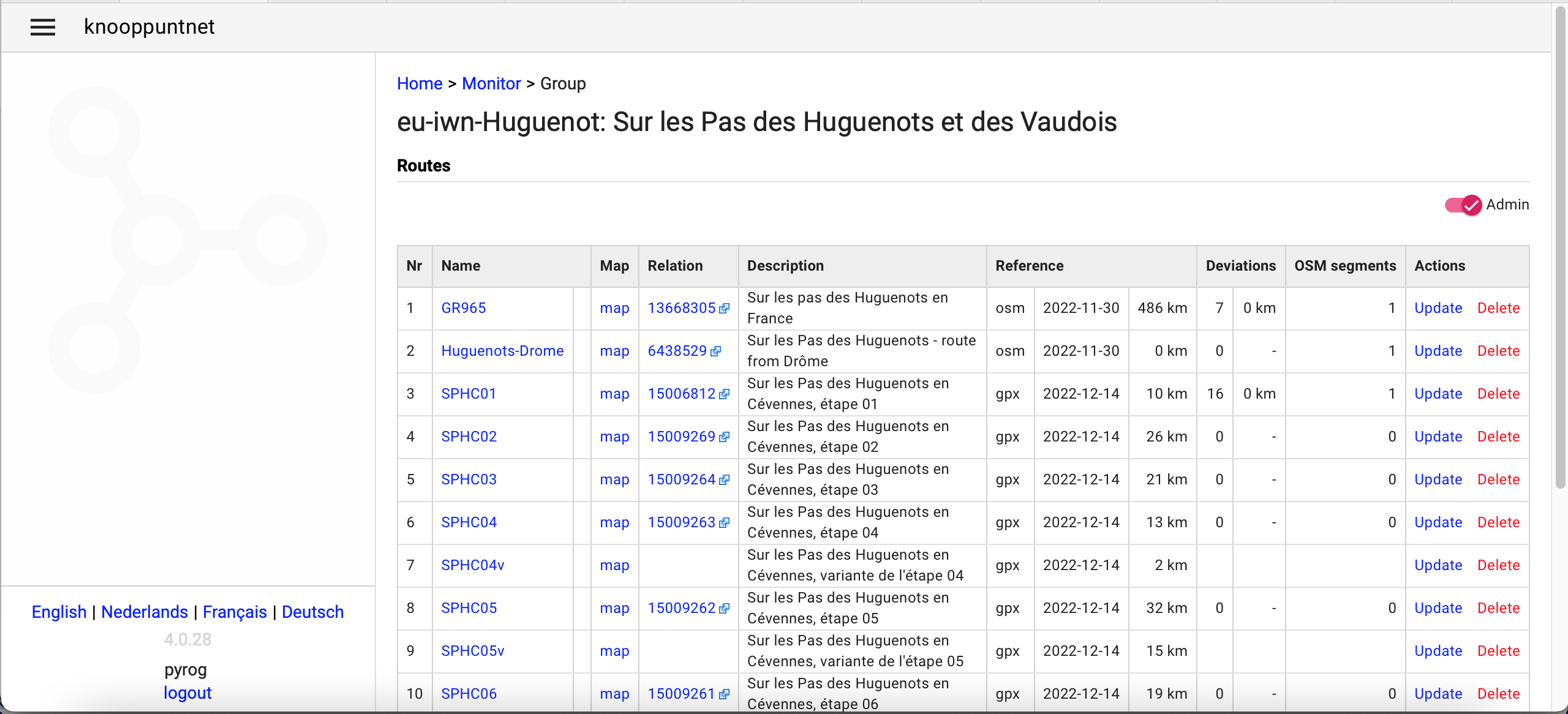The image size is (1568, 714).
Task: Open the GR965 route details
Action: coord(464,308)
